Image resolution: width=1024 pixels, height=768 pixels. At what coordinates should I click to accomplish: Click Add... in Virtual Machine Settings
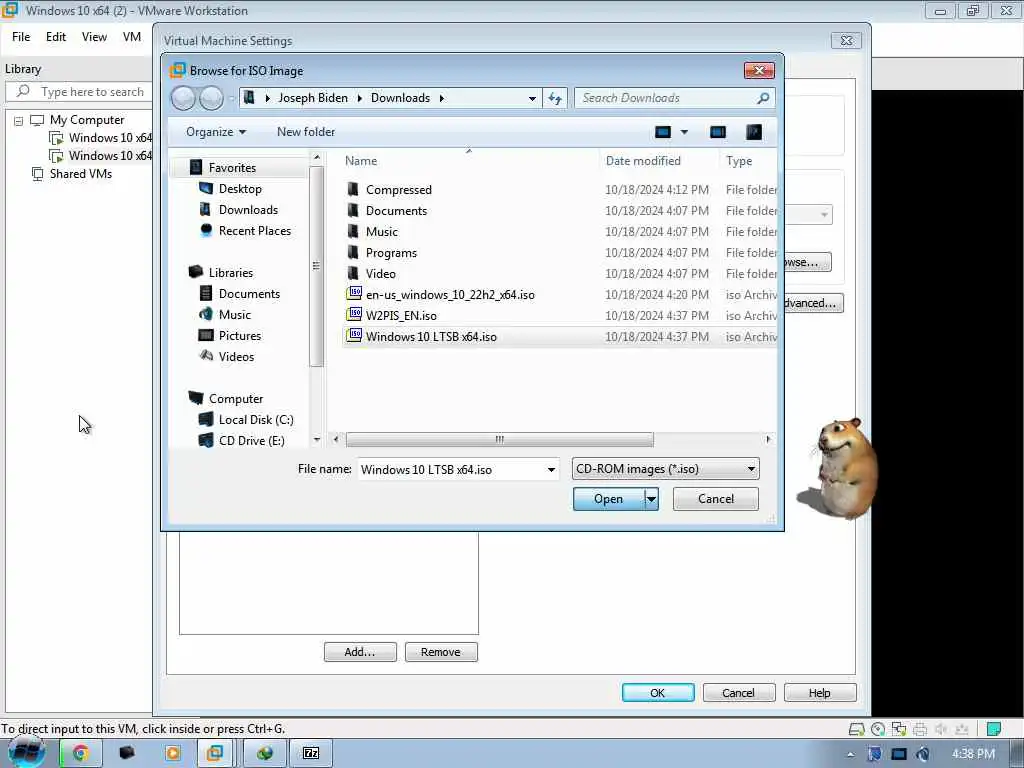click(x=360, y=652)
